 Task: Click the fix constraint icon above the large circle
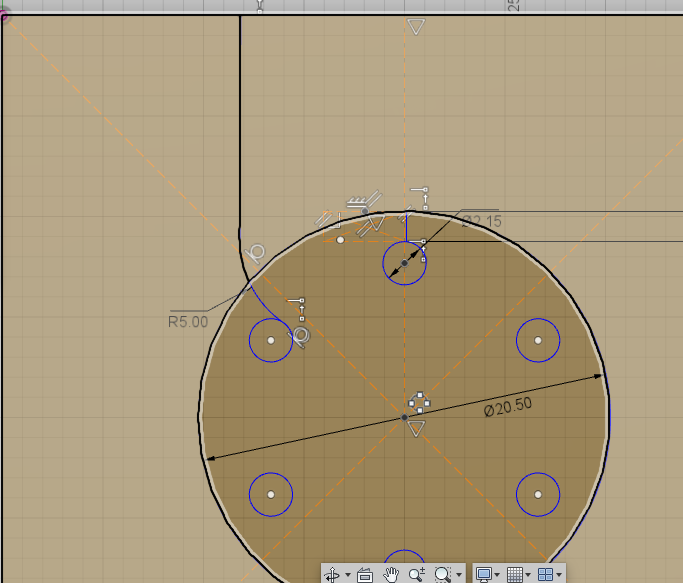[355, 202]
